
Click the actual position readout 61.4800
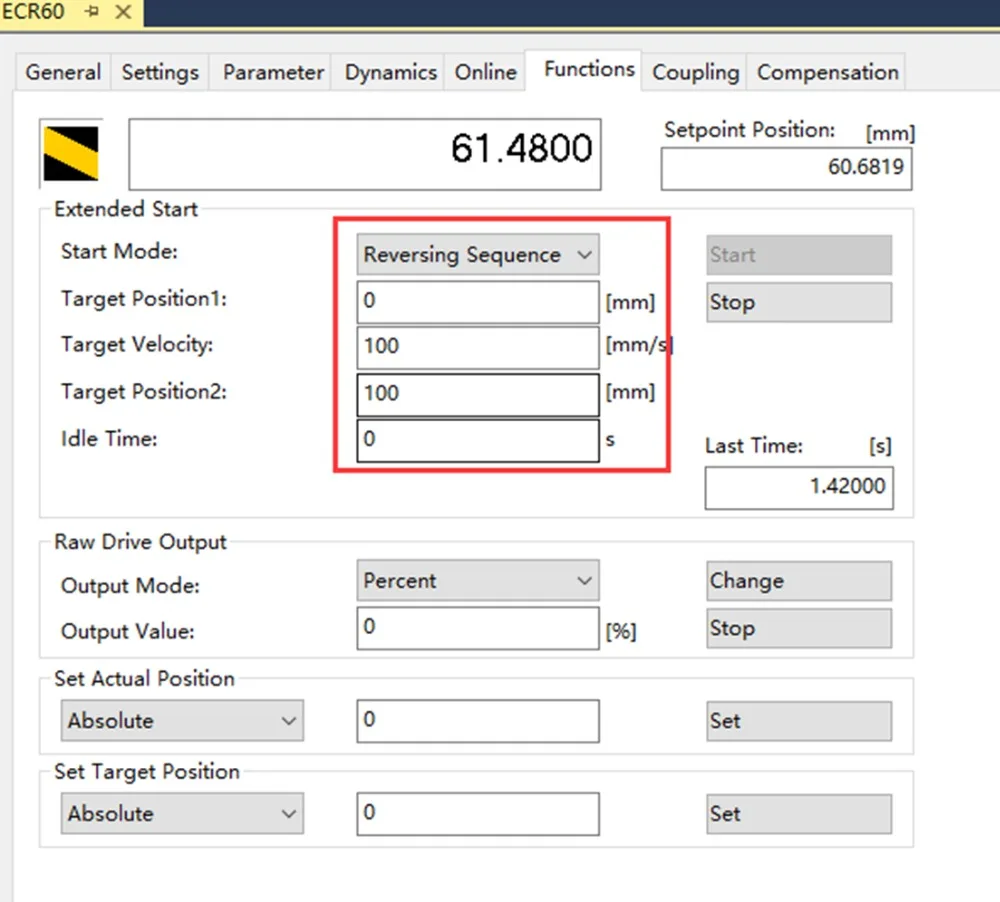[x=365, y=154]
